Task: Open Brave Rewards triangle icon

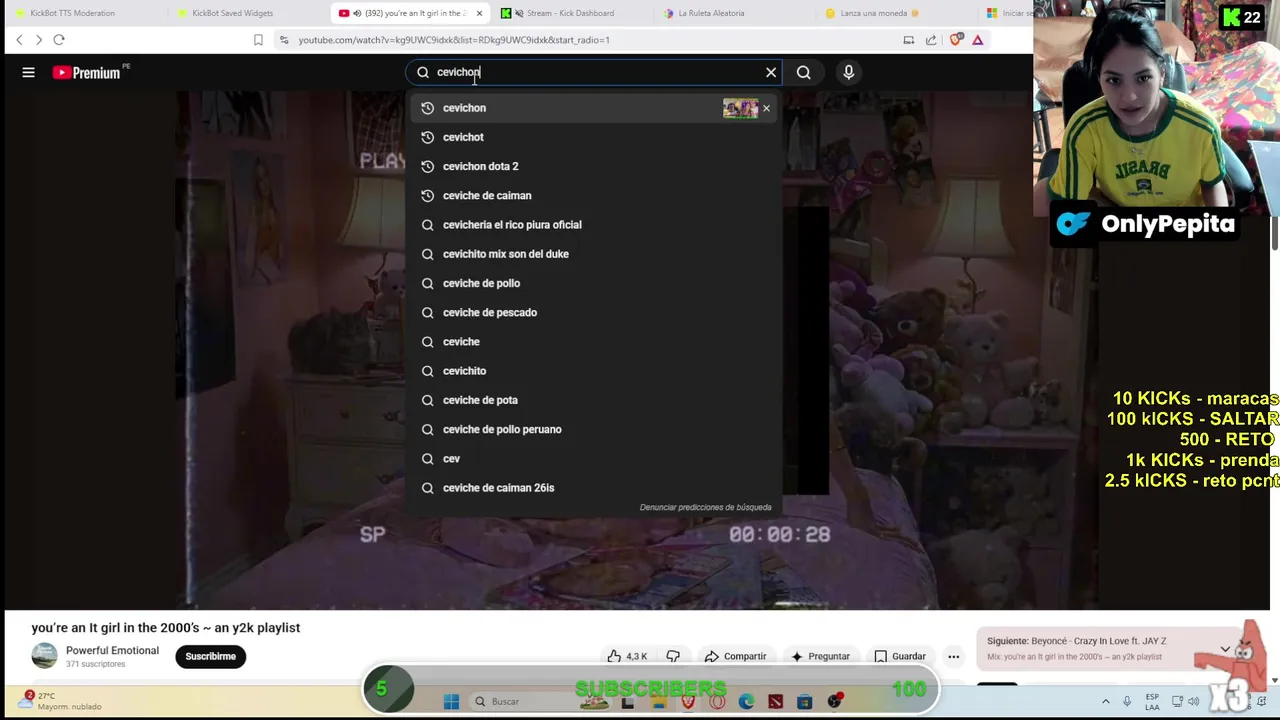Action: [978, 40]
